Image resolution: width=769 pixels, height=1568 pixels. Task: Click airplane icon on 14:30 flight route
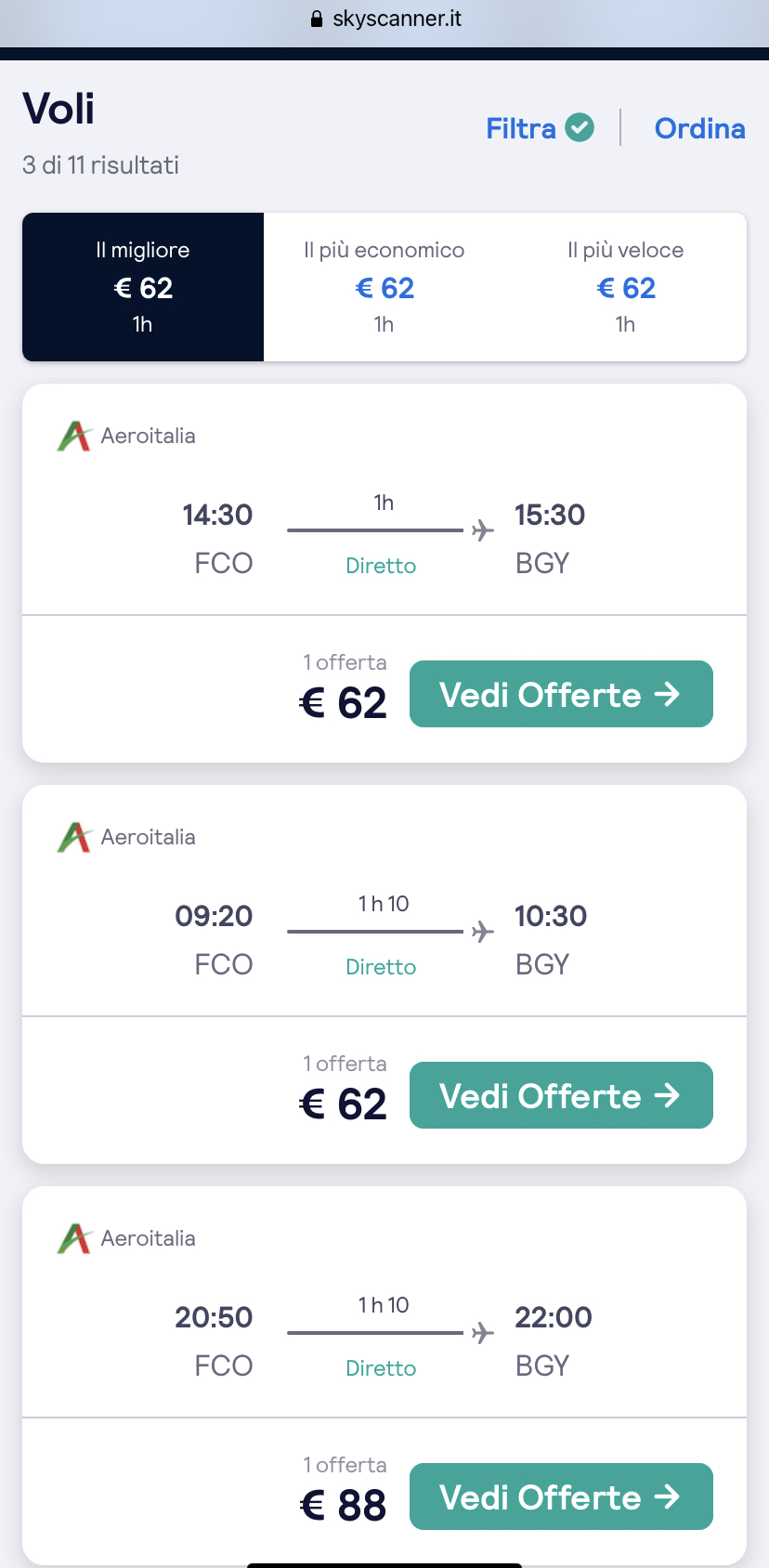click(x=482, y=530)
